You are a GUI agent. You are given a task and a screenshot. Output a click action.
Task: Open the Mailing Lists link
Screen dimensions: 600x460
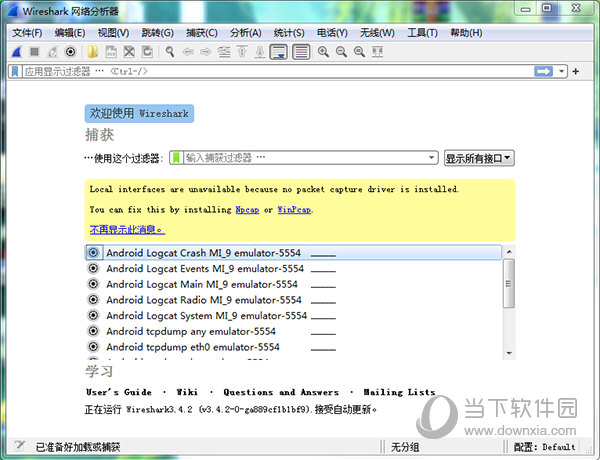click(399, 392)
